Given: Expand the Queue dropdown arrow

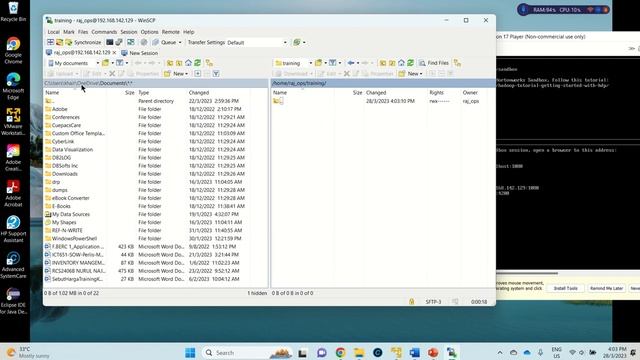Looking at the screenshot, I should click(180, 42).
